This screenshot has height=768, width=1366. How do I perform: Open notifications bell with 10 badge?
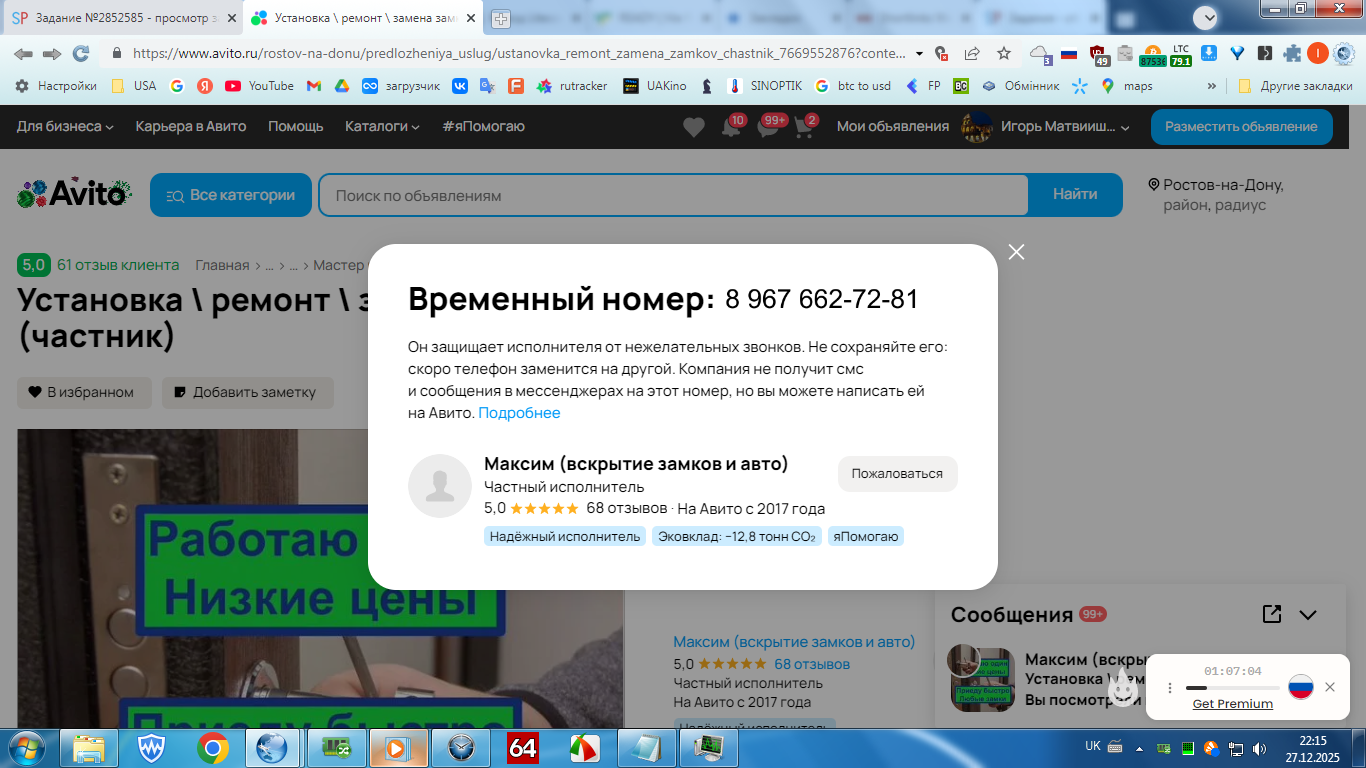click(731, 128)
